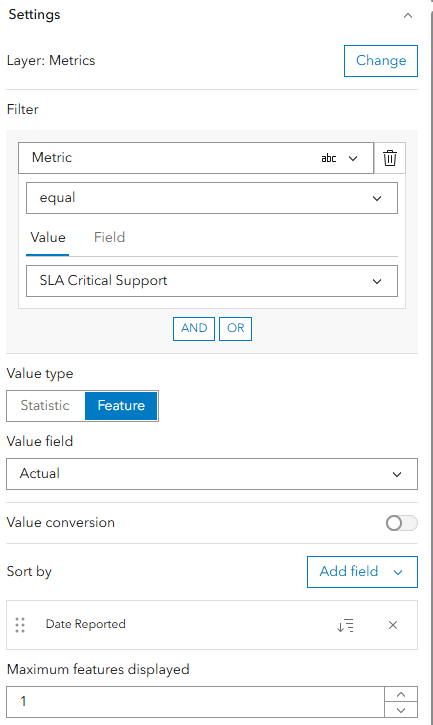Image resolution: width=433 pixels, height=725 pixels.
Task: Open the SLA Critical Support value dropdown
Action: (x=212, y=281)
